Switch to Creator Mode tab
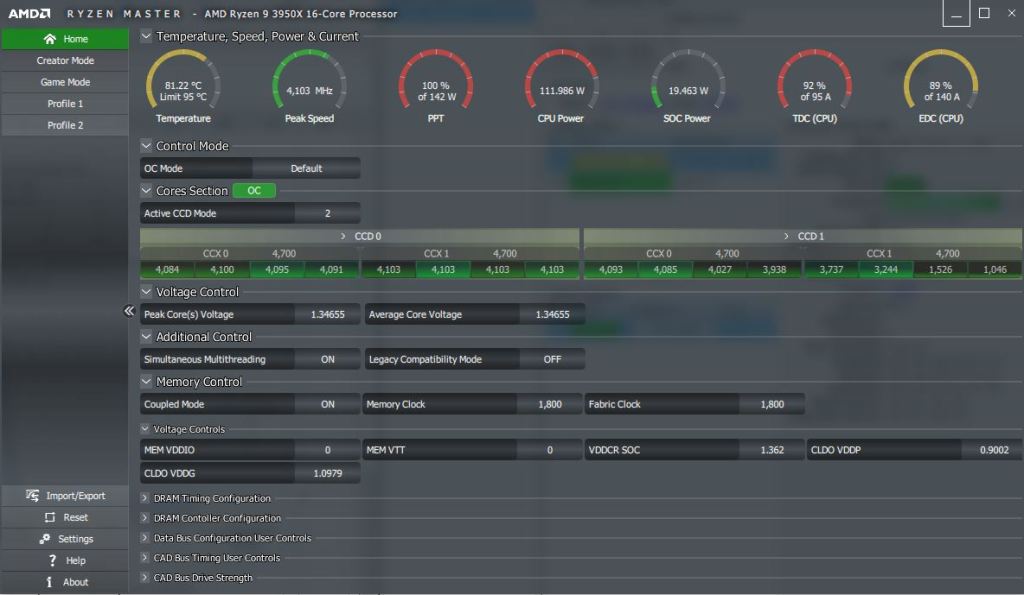This screenshot has width=1024, height=595. [x=65, y=61]
